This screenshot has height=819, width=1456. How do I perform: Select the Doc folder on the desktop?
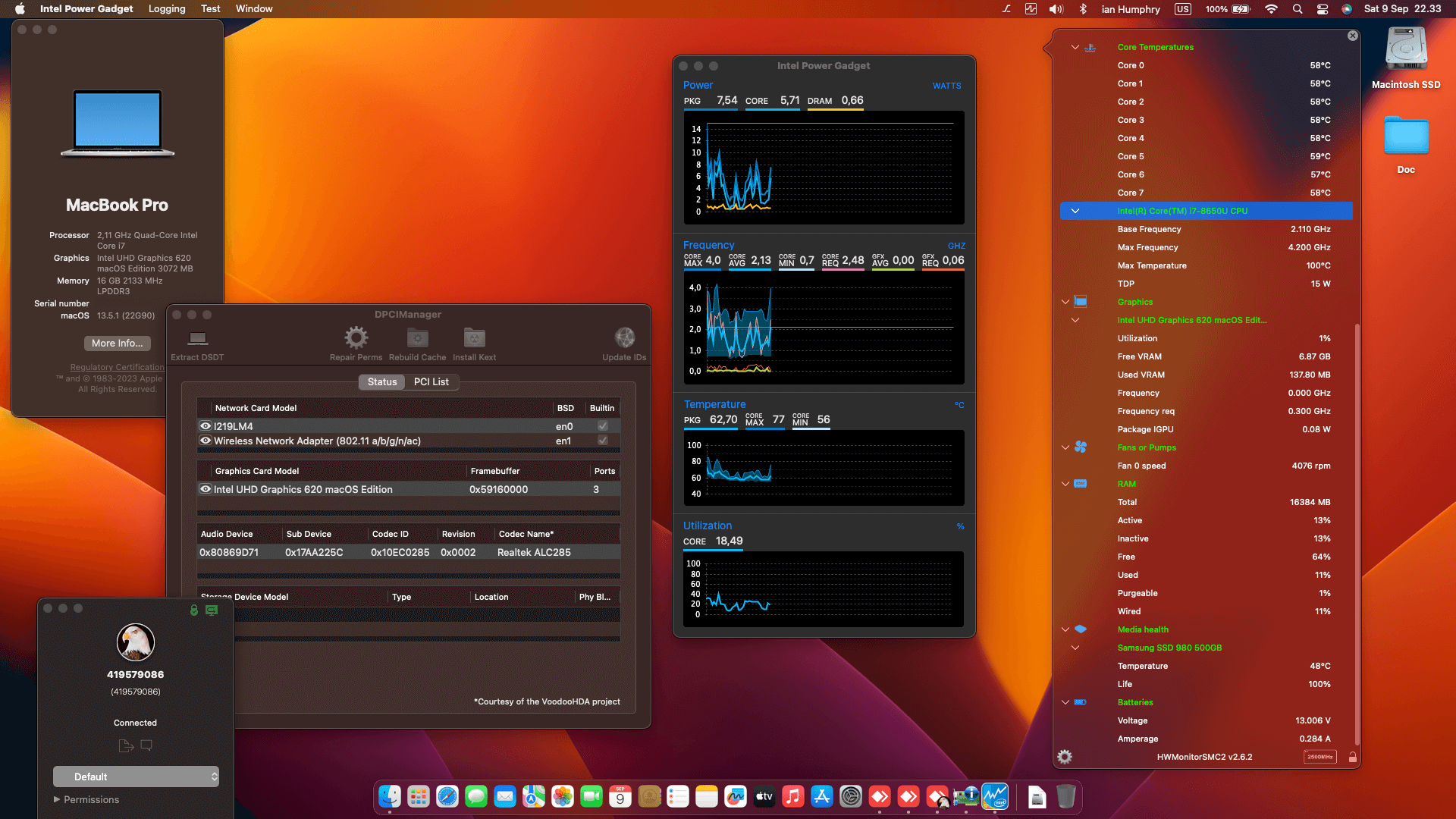[1406, 136]
